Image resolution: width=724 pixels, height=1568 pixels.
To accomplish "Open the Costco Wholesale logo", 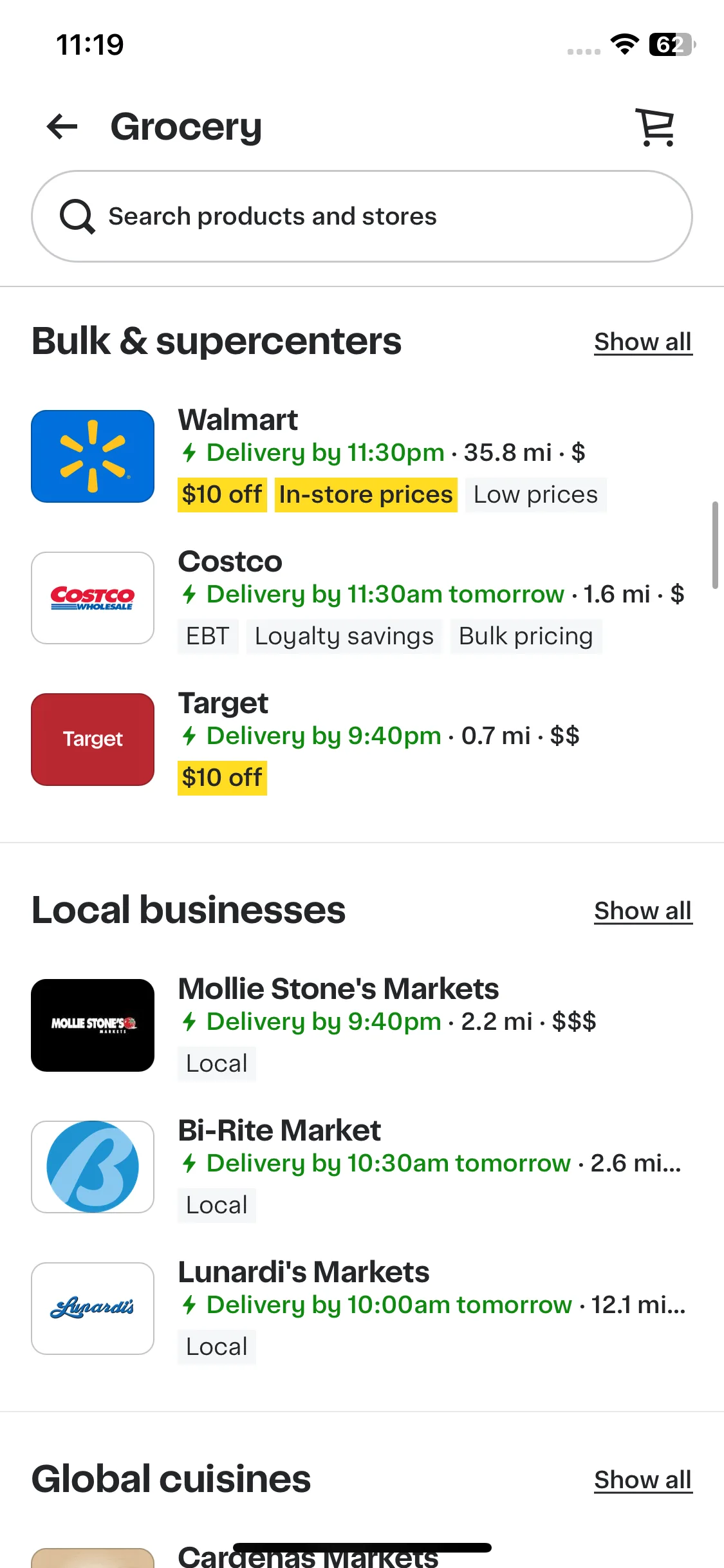I will [x=93, y=598].
